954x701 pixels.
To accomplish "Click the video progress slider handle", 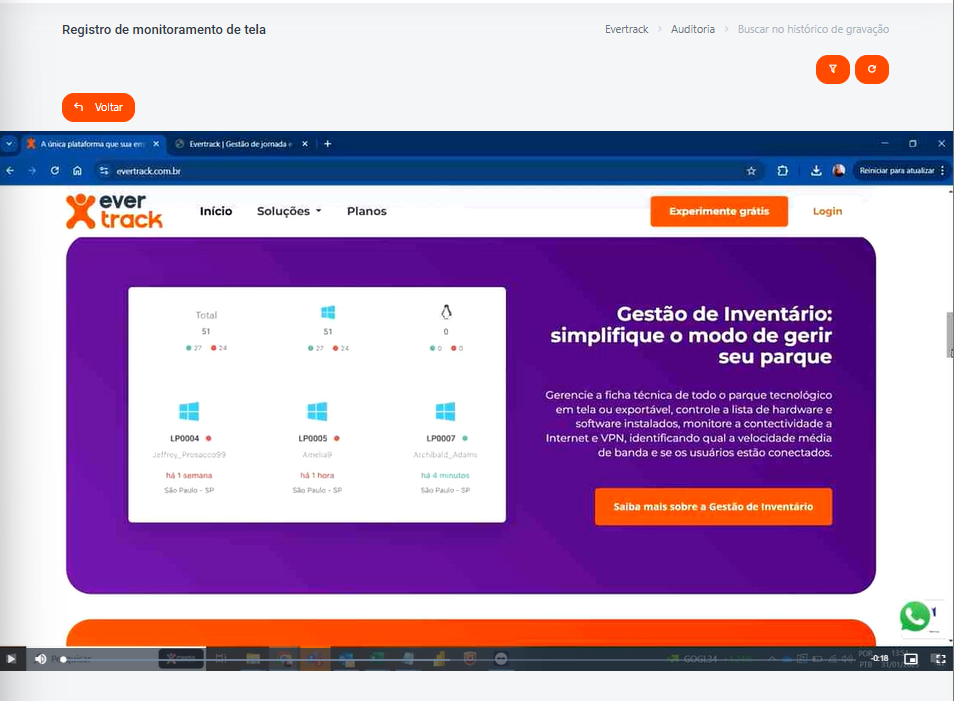I will [64, 659].
